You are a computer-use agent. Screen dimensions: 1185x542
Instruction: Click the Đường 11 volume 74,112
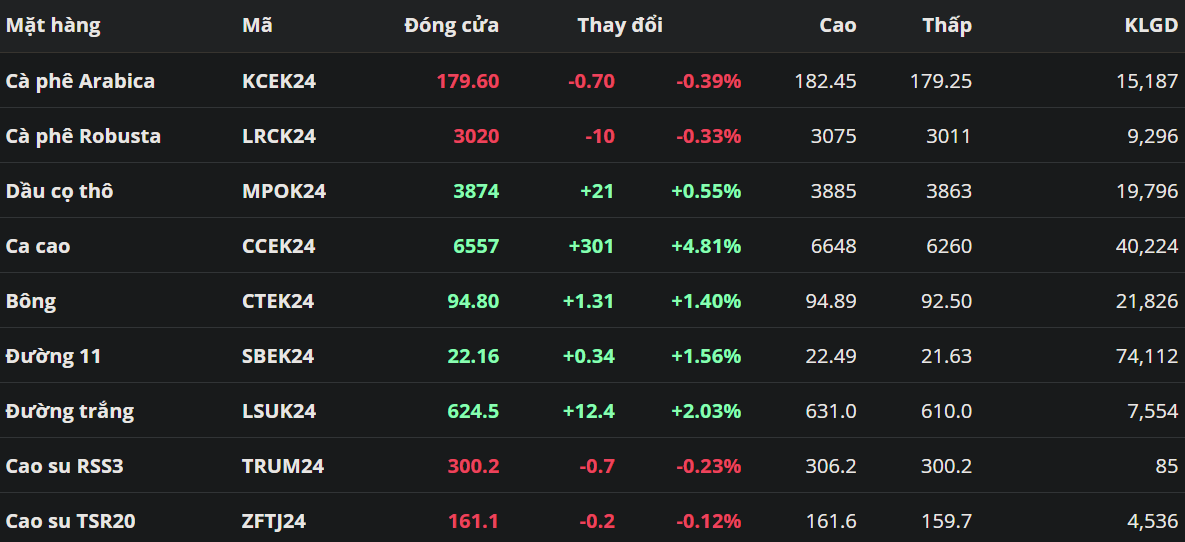click(x=1146, y=356)
